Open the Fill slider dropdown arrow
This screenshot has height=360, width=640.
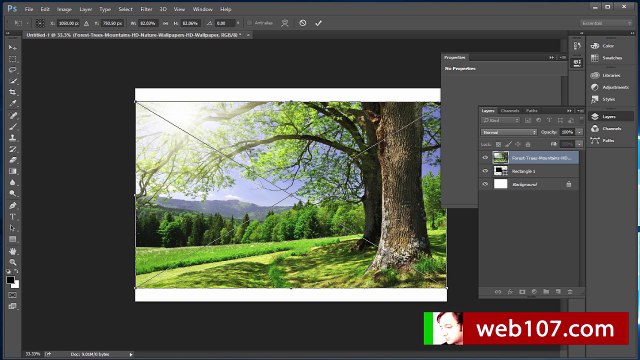tap(579, 144)
